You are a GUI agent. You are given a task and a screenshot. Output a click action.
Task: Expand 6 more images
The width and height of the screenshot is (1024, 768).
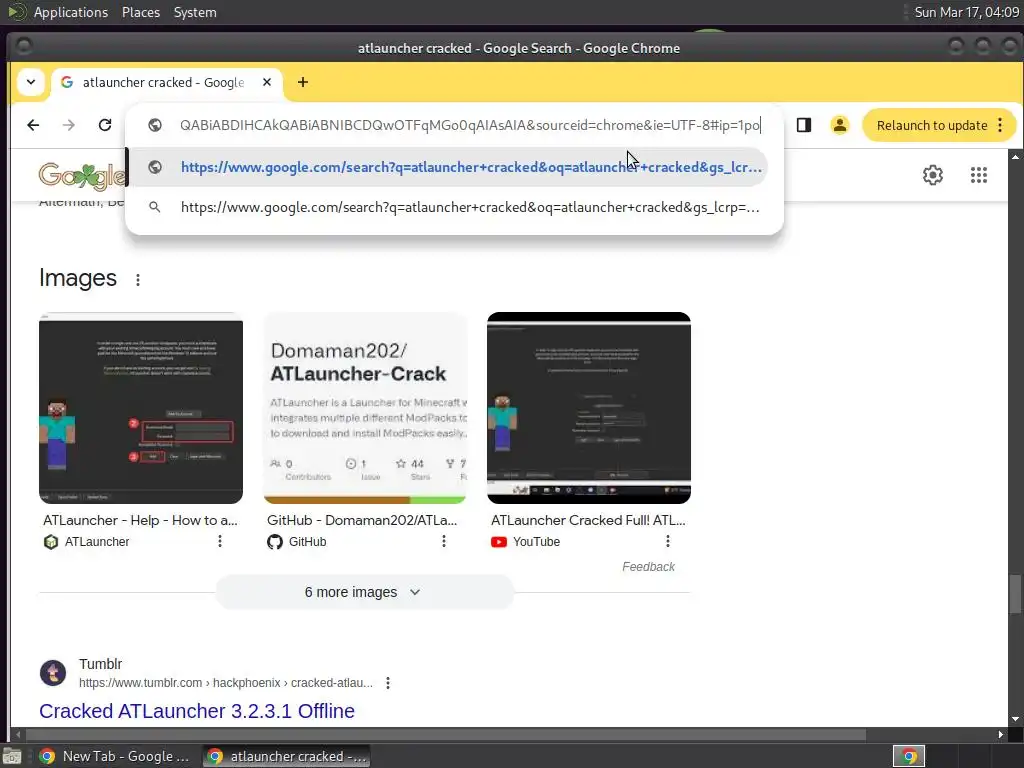364,592
